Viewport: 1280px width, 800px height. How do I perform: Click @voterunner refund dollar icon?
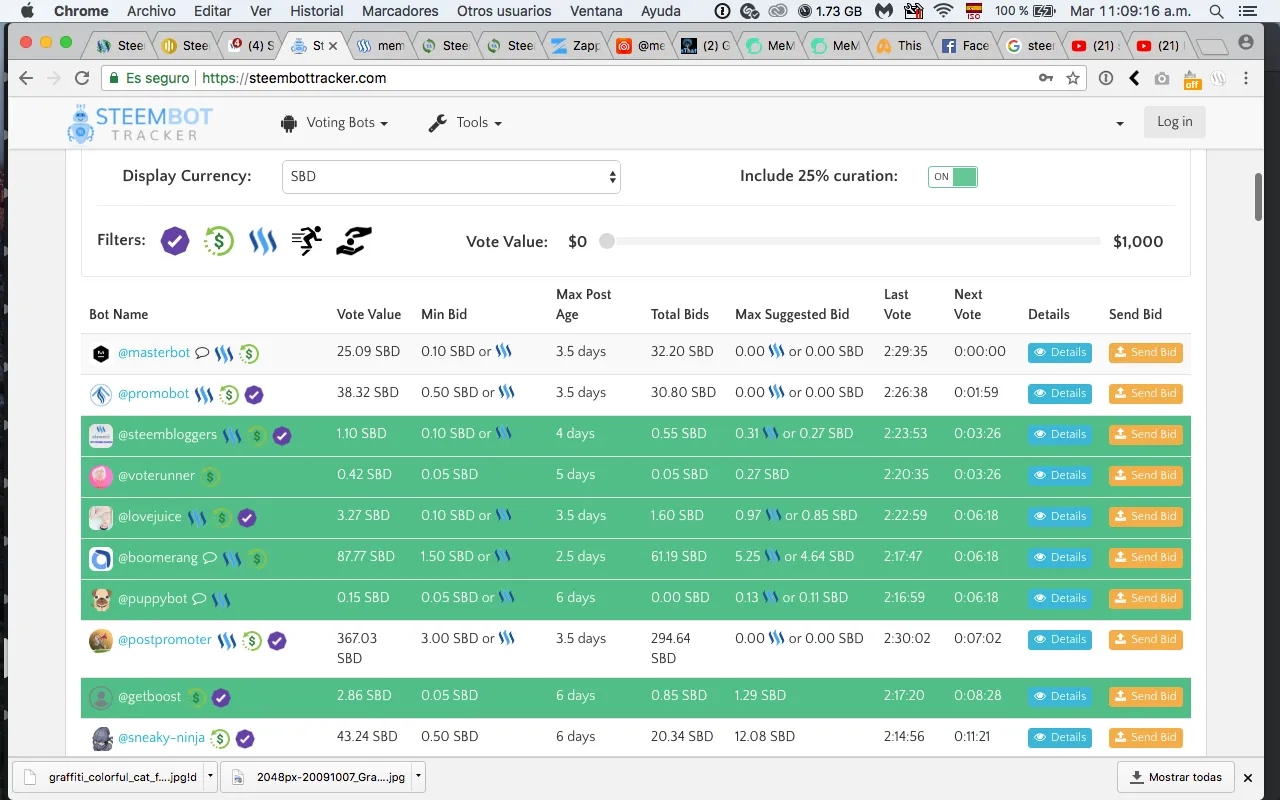[x=210, y=477]
